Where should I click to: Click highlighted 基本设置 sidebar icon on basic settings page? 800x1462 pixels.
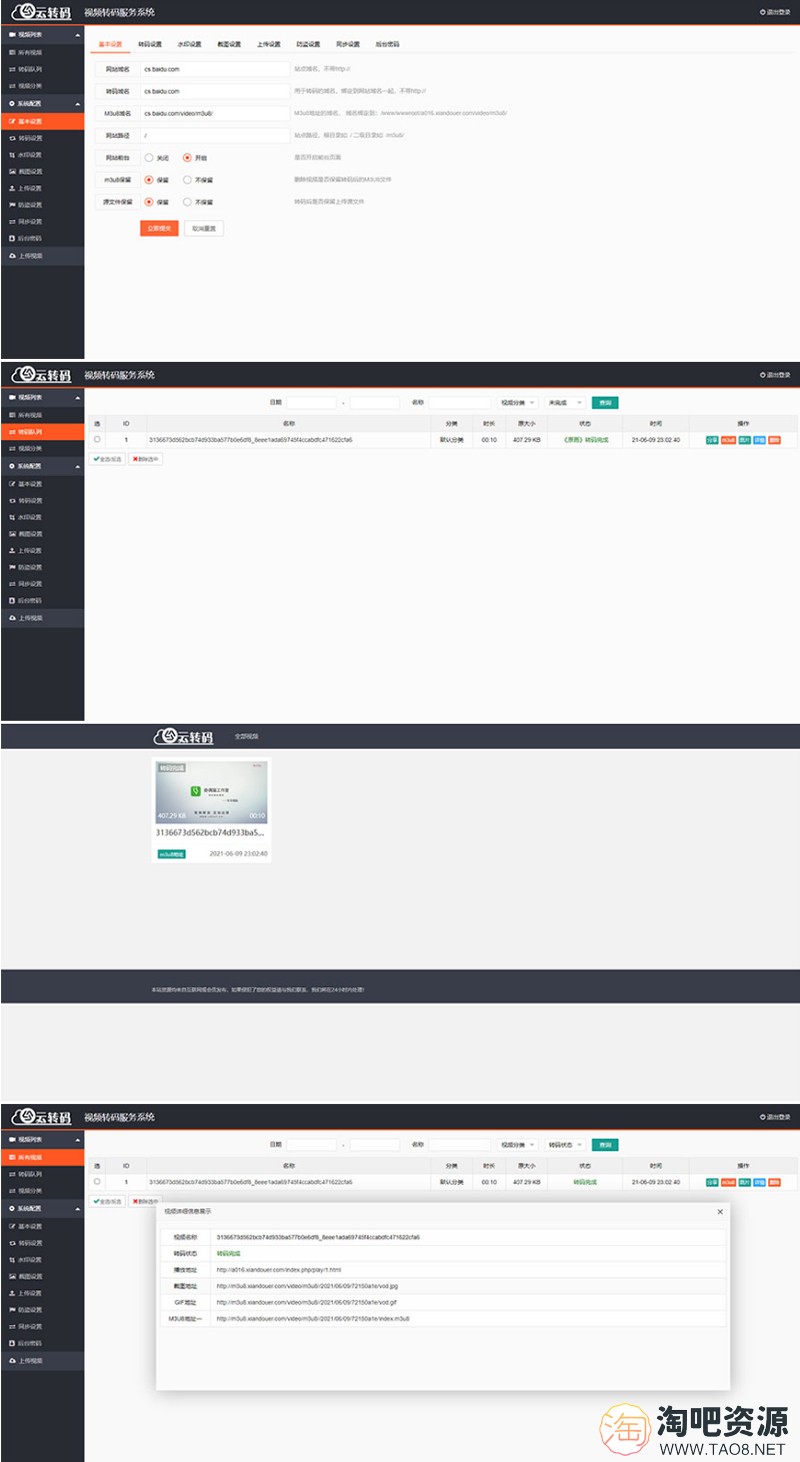tap(12, 121)
